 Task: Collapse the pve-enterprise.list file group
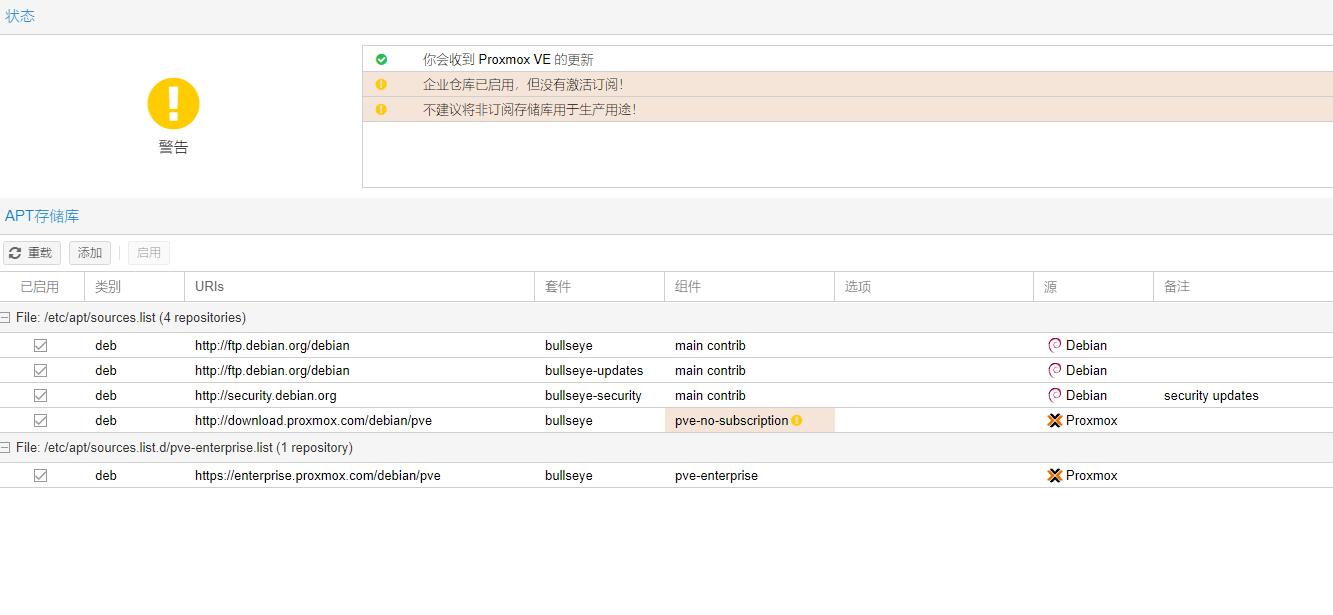(6, 448)
